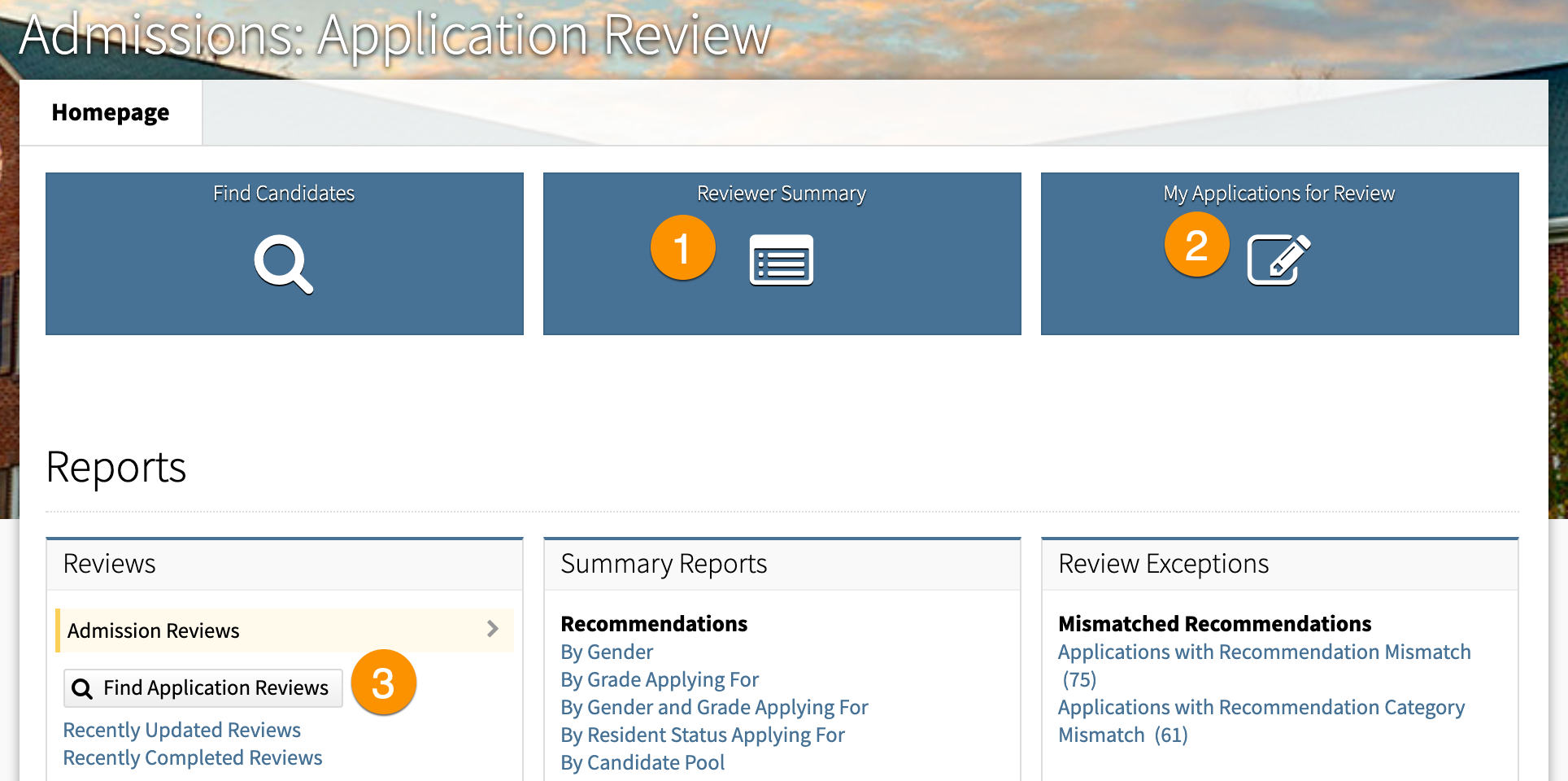Screen dimensions: 1568x781
Task: Click the magnifier inside Find Application Reviews
Action: [x=82, y=688]
